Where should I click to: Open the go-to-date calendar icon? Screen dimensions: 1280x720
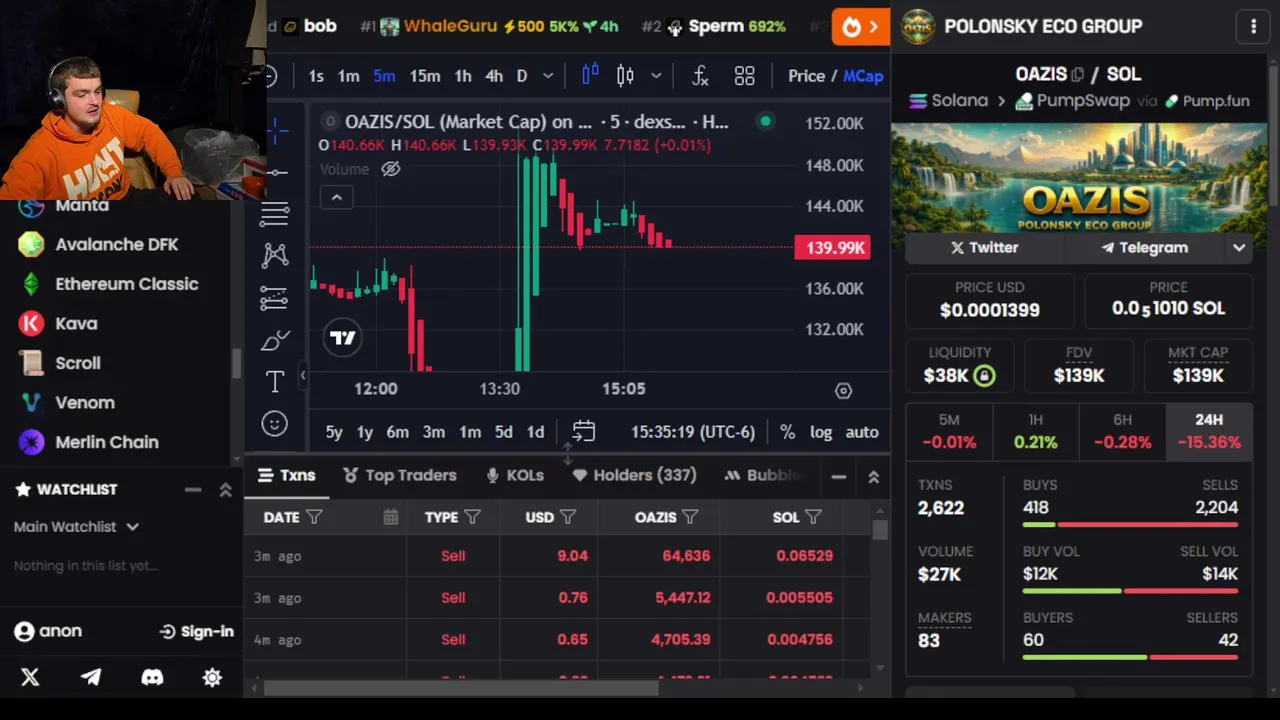pyautogui.click(x=584, y=432)
